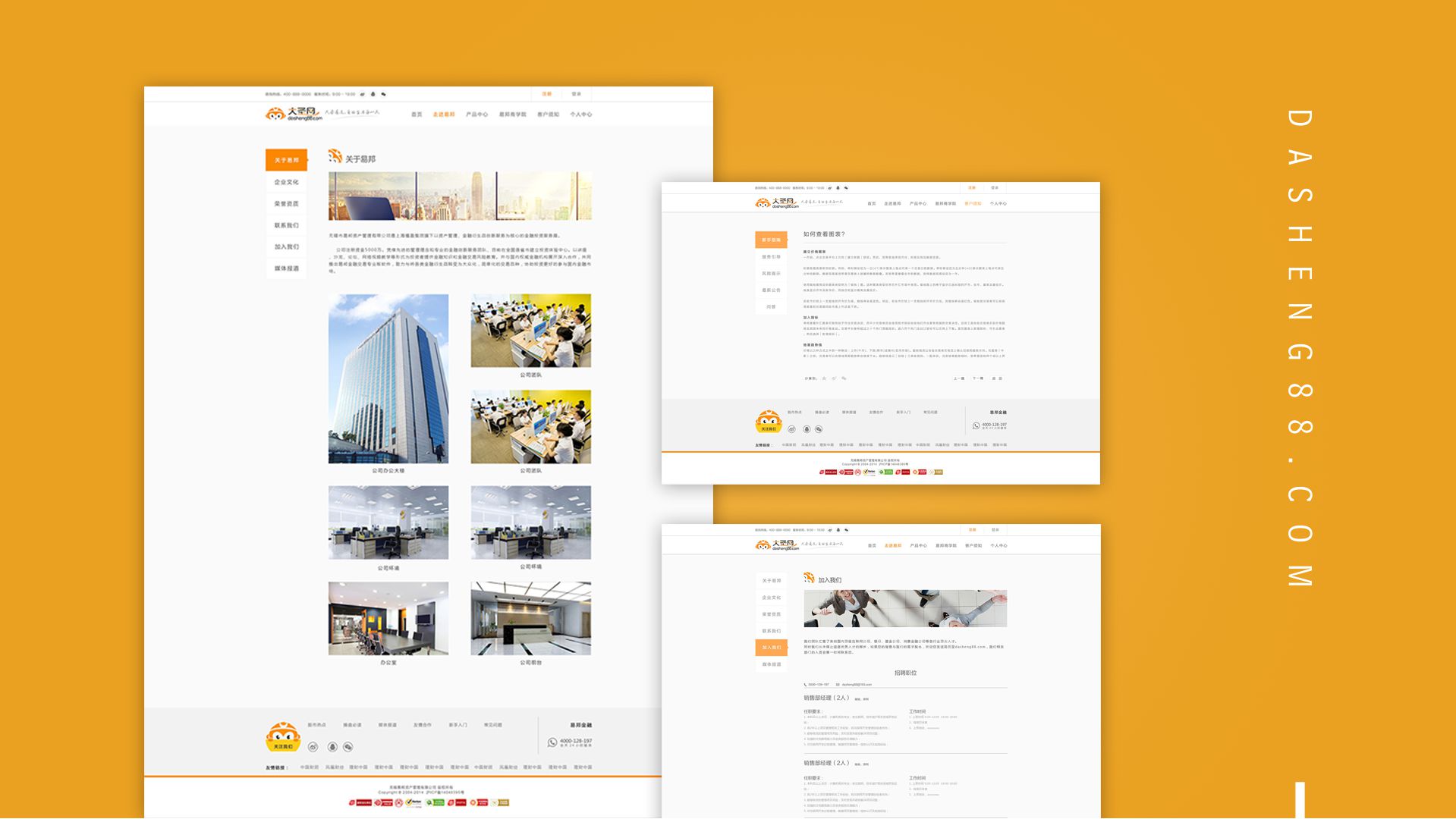Select 风险提示 in the middle-right page sidebar
1456x819 pixels.
[771, 274]
